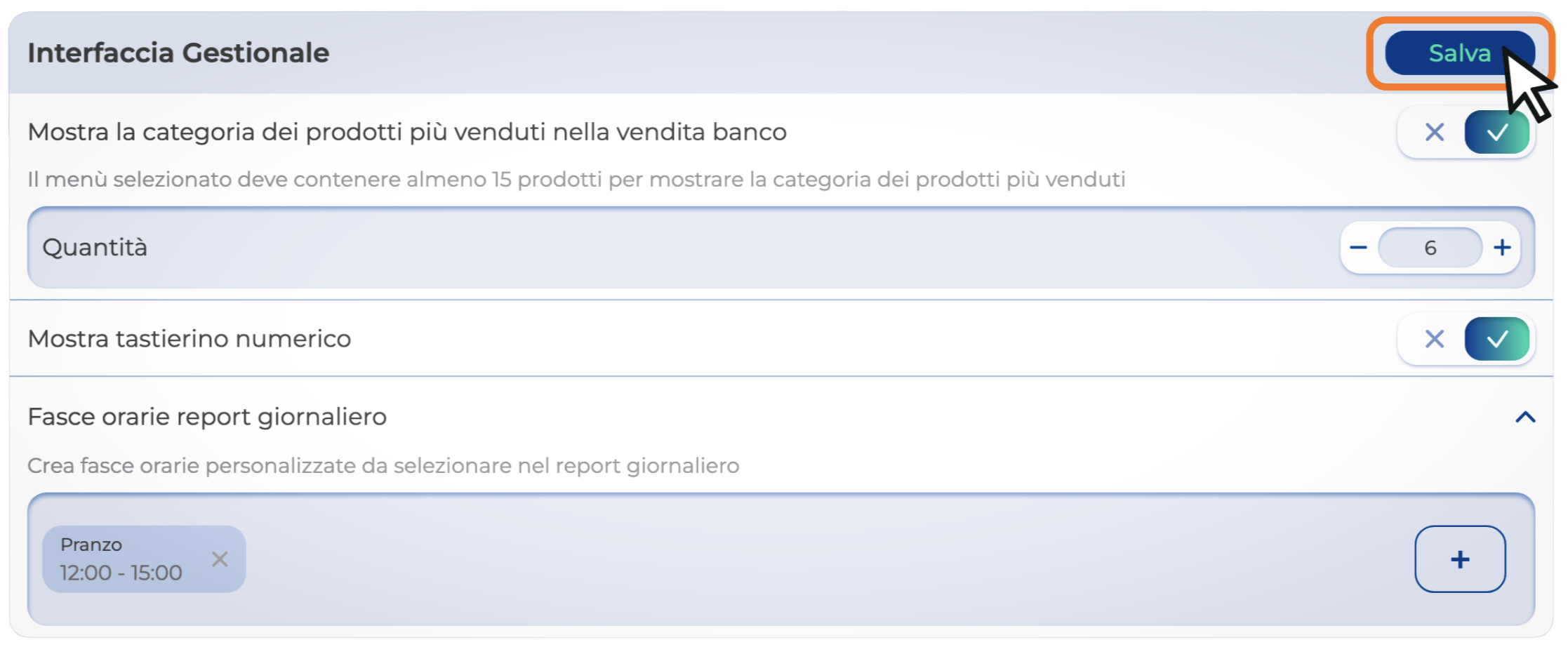The width and height of the screenshot is (1568, 647).
Task: Enable best-selling products category checkmark
Action: (1496, 132)
